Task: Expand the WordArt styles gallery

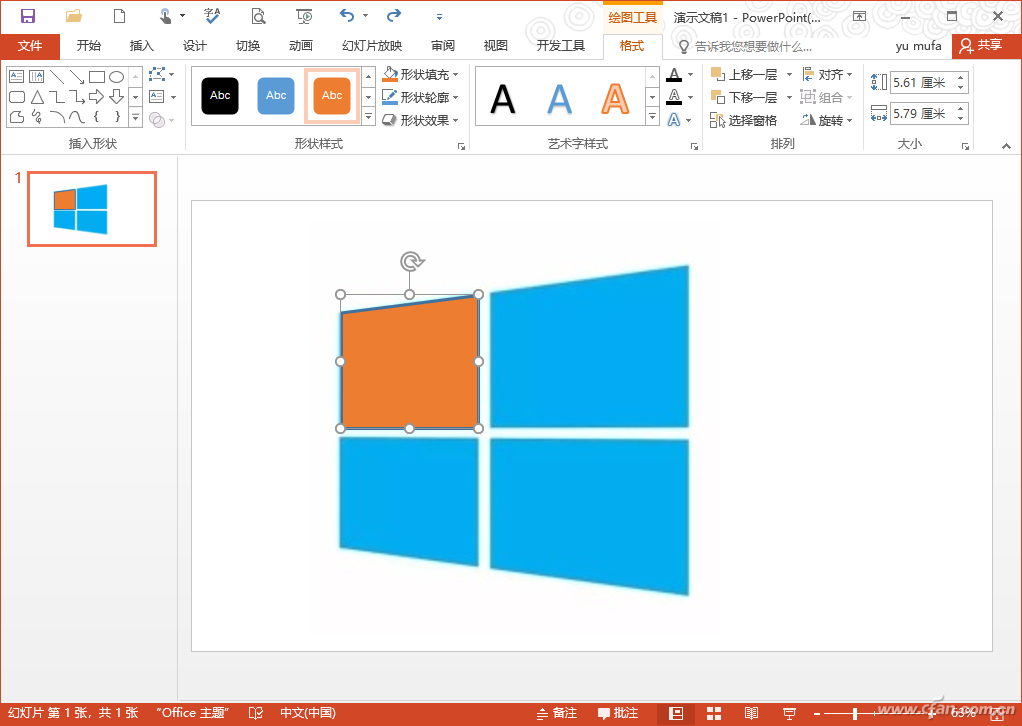Action: click(x=652, y=117)
